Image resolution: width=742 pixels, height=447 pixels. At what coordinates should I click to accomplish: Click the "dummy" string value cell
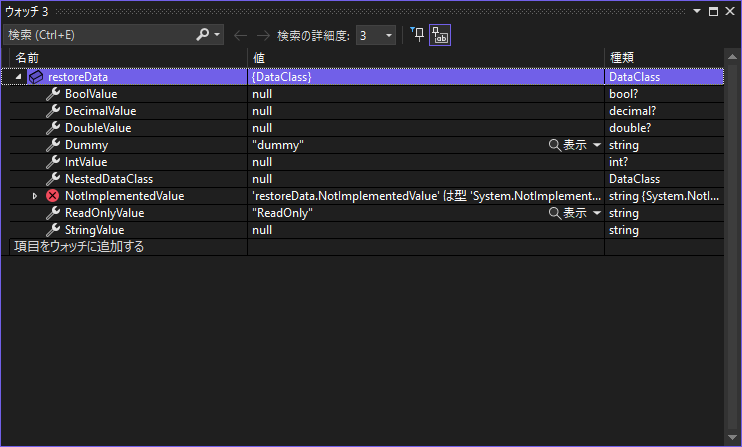(x=278, y=145)
